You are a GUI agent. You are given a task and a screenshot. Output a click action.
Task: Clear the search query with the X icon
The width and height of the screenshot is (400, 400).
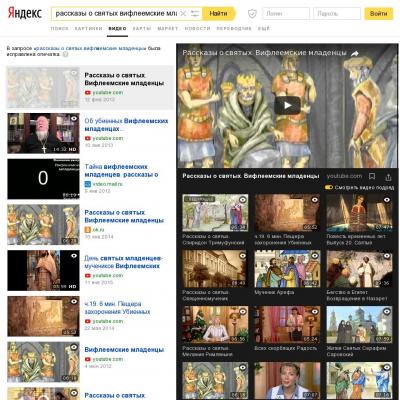pos(183,14)
